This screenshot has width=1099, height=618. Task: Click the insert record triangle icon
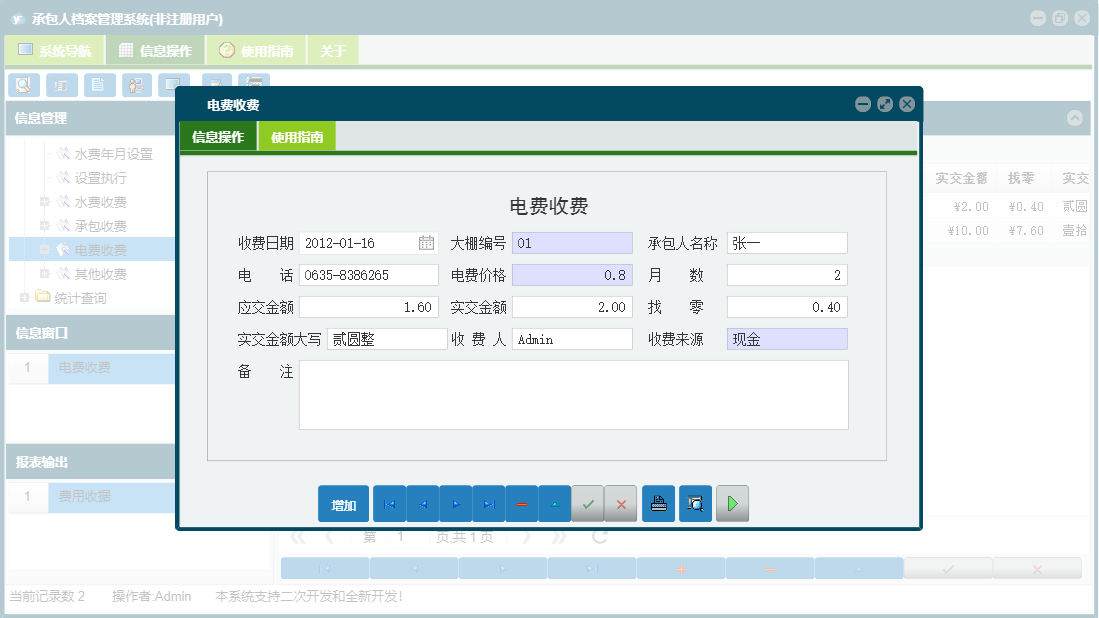pos(554,503)
